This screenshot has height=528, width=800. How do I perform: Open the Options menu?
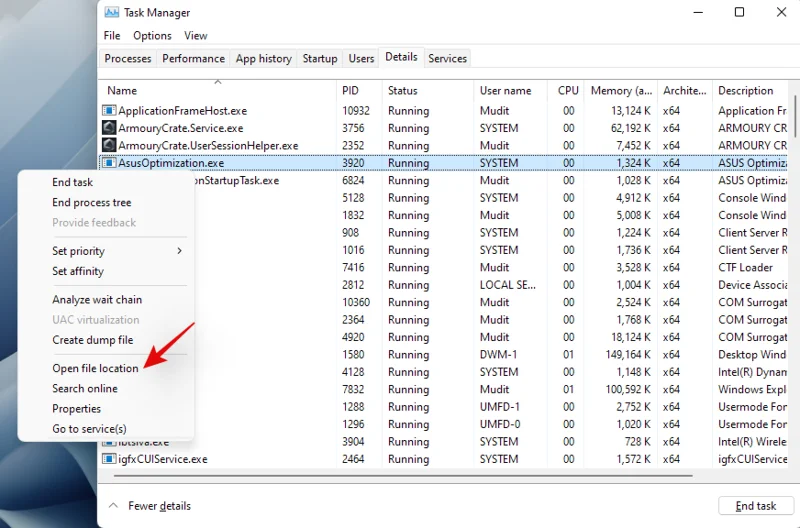point(152,36)
